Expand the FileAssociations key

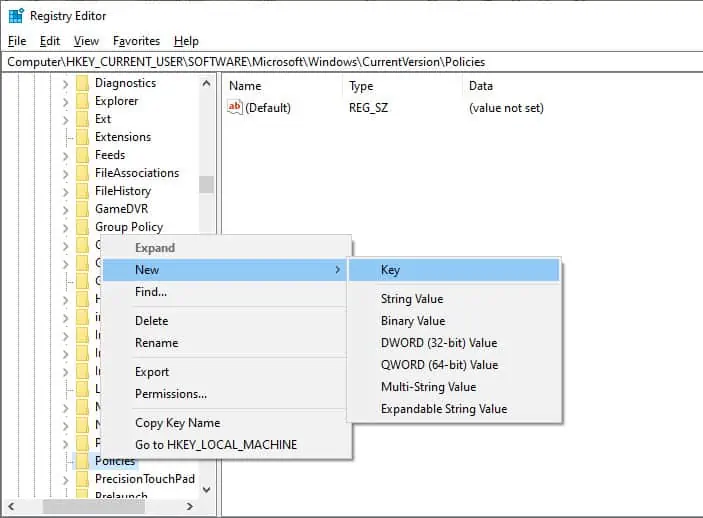click(x=65, y=174)
